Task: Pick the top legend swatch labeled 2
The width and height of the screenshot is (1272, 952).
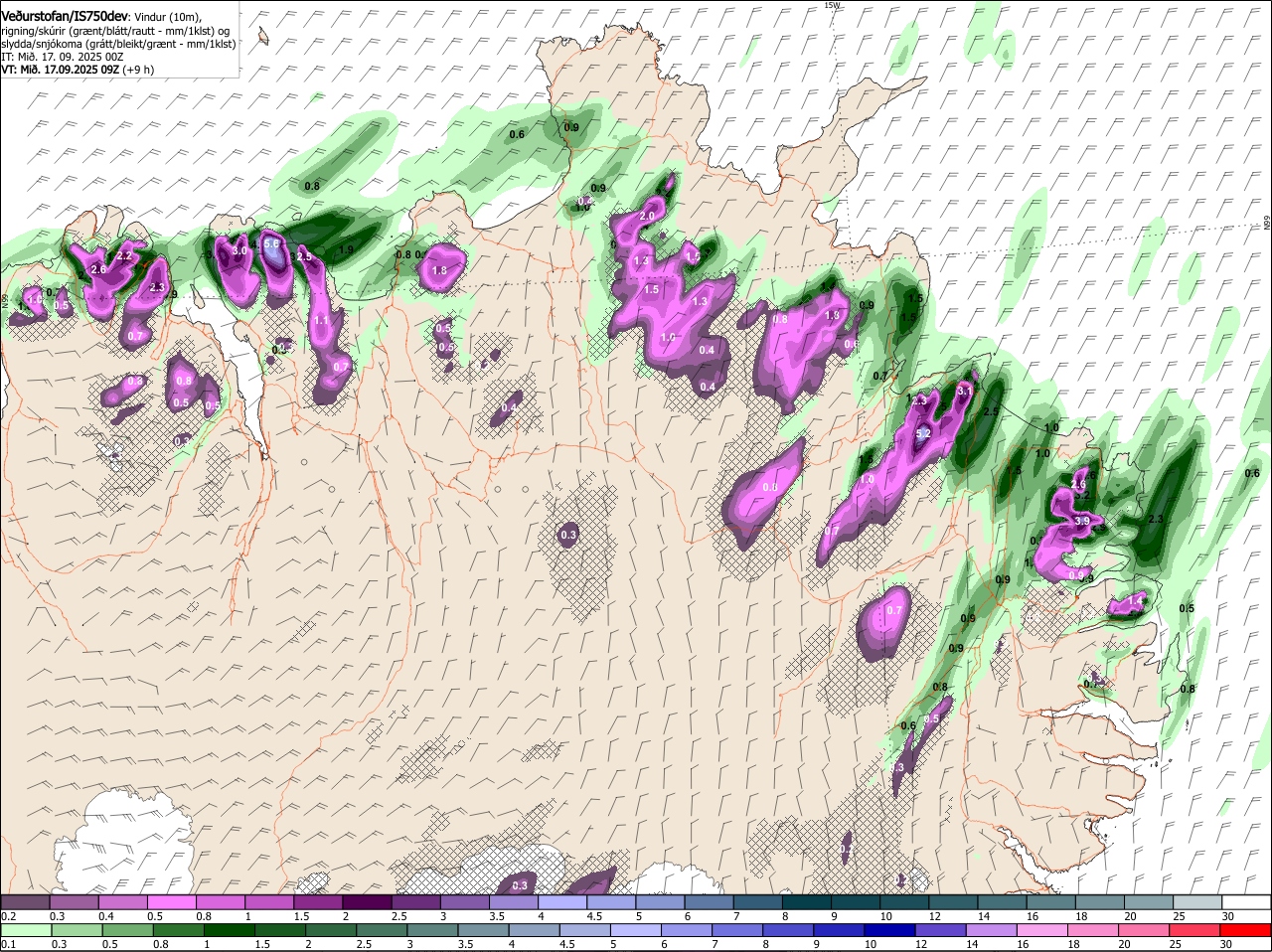Action: click(366, 901)
